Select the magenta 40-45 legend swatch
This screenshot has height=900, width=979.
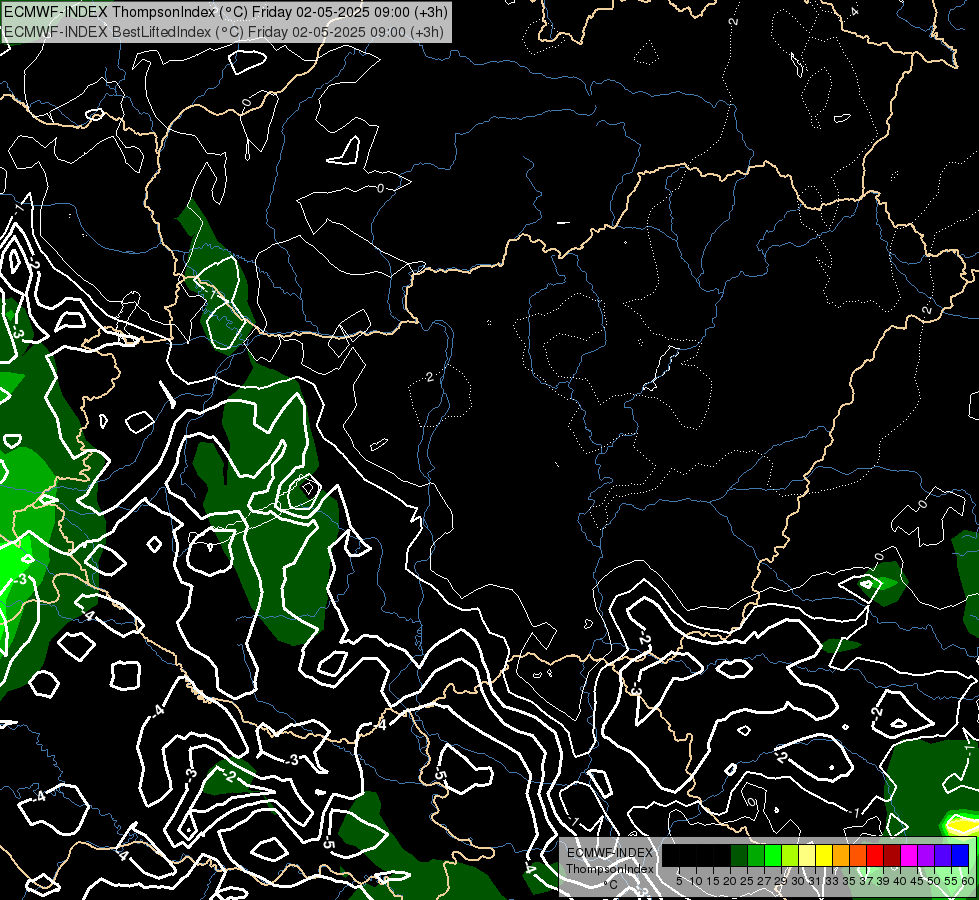[x=909, y=856]
